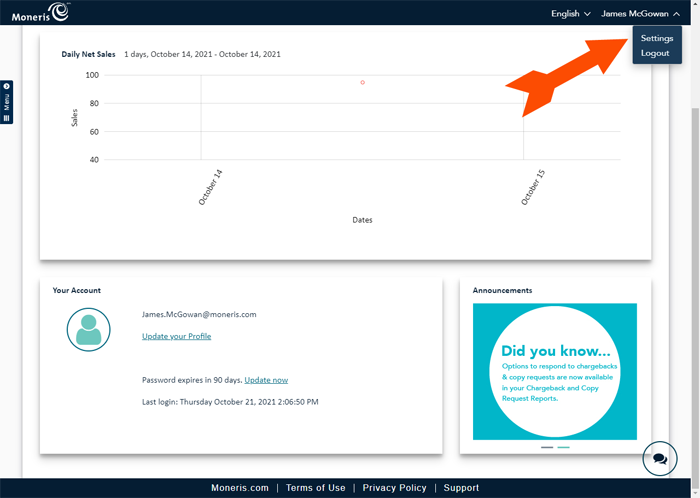This screenshot has height=498, width=700.
Task: Open Moneris.com footer link
Action: click(x=240, y=488)
